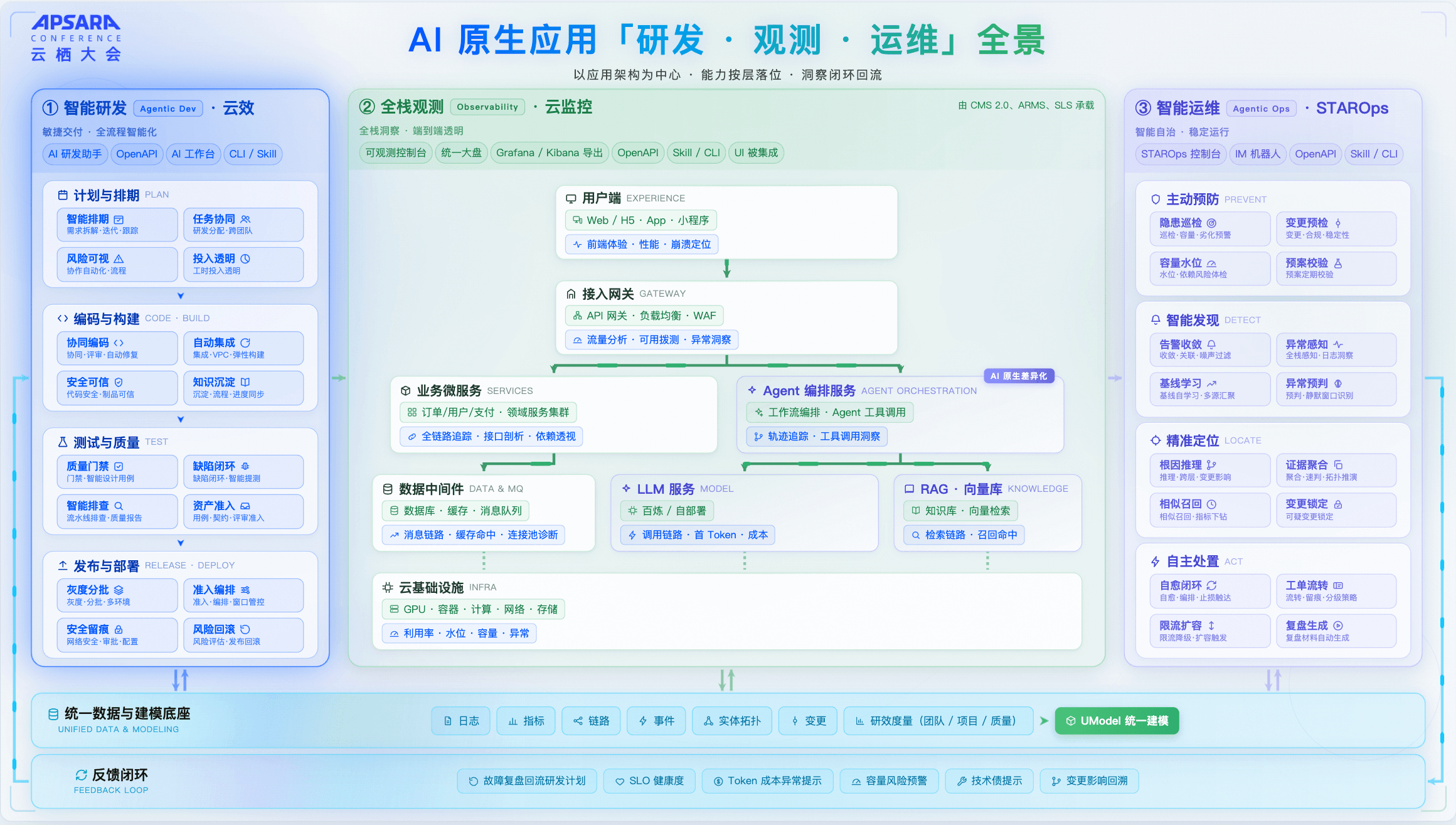Click the 故障复盘回流研发计划 chip

tap(527, 781)
